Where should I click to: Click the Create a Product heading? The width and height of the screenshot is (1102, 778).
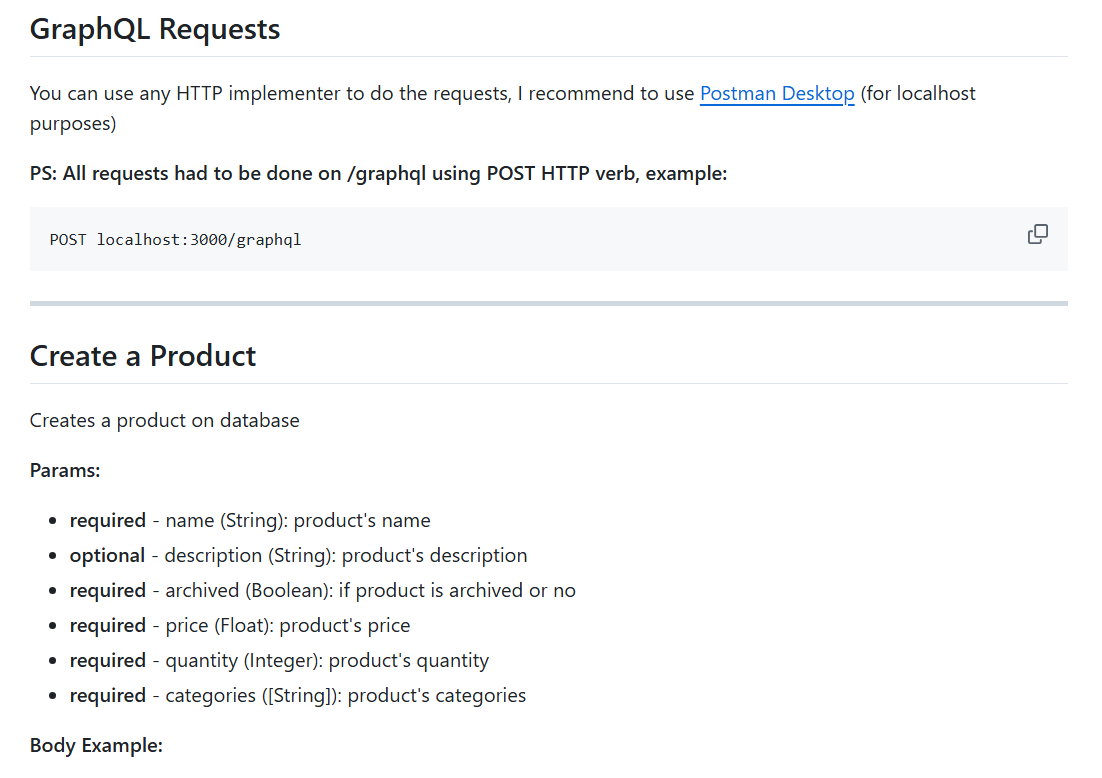click(143, 356)
